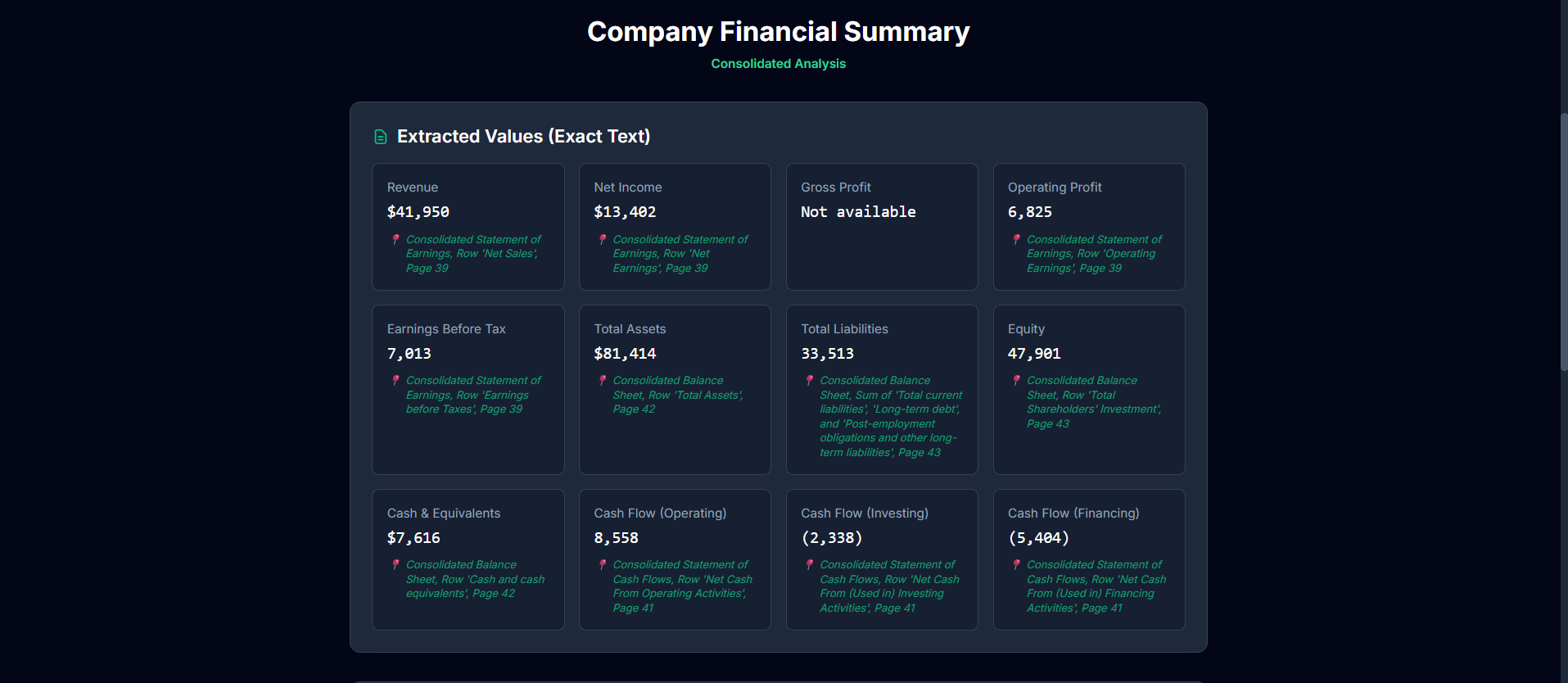Click the pin icon in Cash Flow (Operating) card

click(603, 564)
